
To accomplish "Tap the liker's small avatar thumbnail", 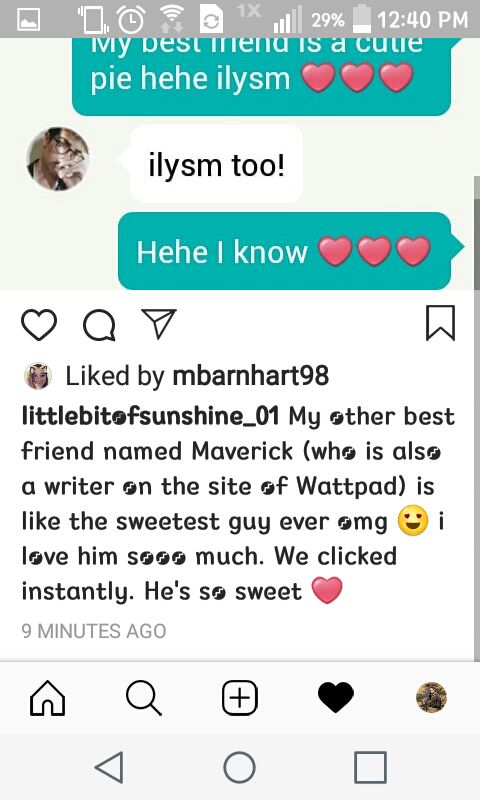I will pyautogui.click(x=38, y=376).
